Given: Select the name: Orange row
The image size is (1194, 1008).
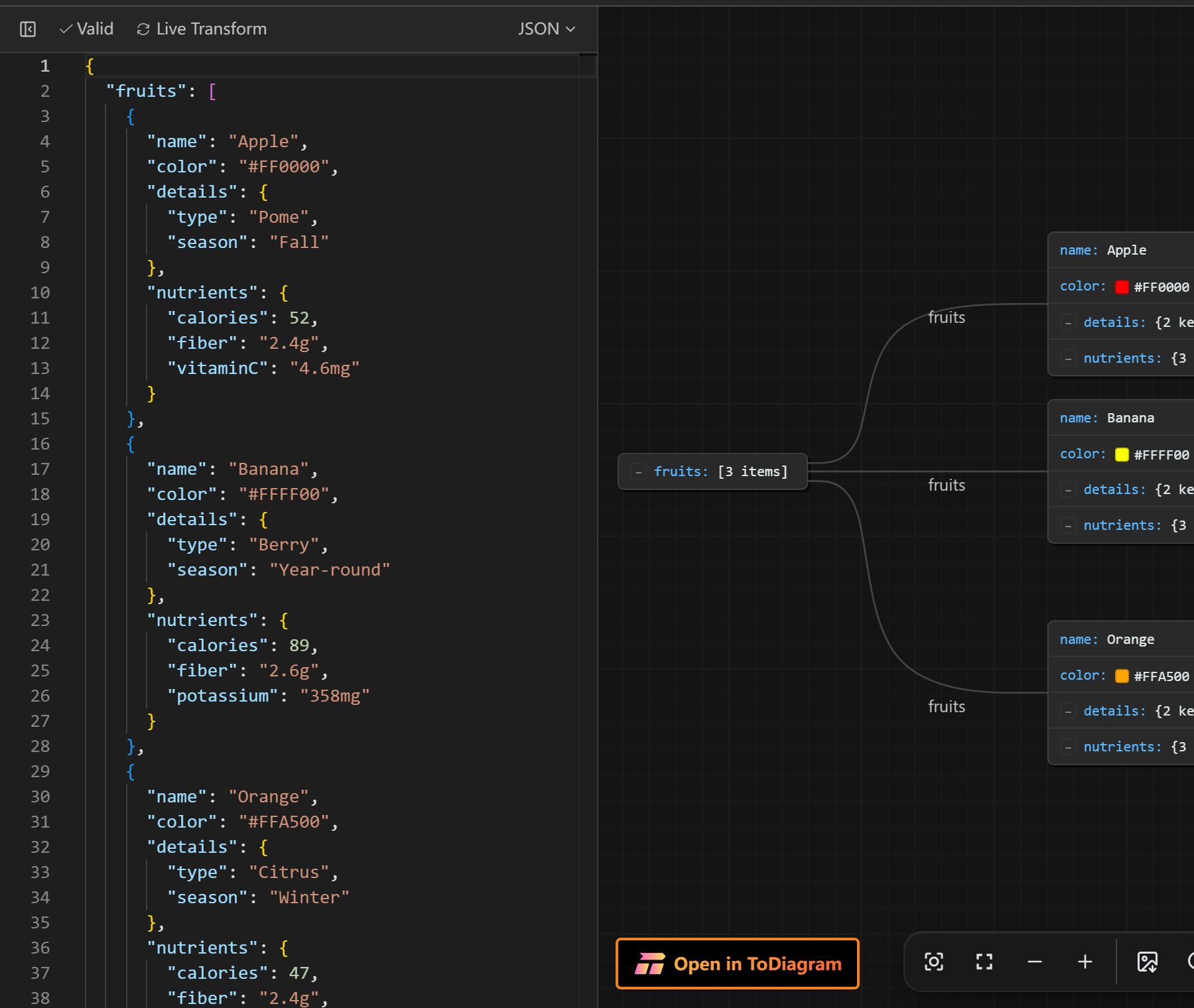Looking at the screenshot, I should click(1121, 639).
